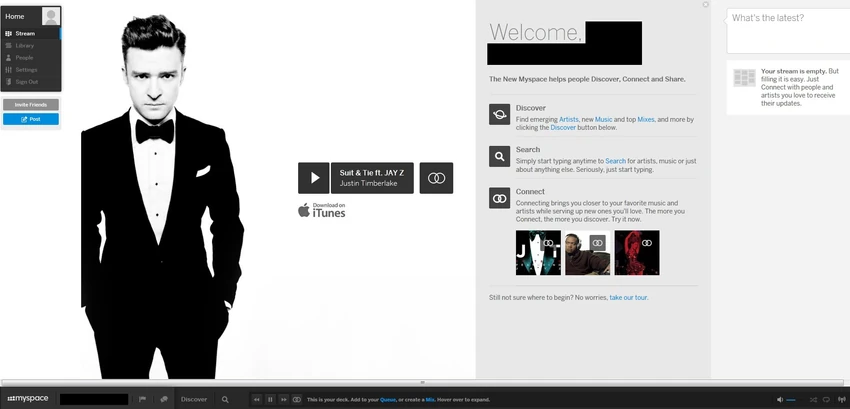Pause playback in the bottom deck
850x409 pixels.
click(270, 399)
